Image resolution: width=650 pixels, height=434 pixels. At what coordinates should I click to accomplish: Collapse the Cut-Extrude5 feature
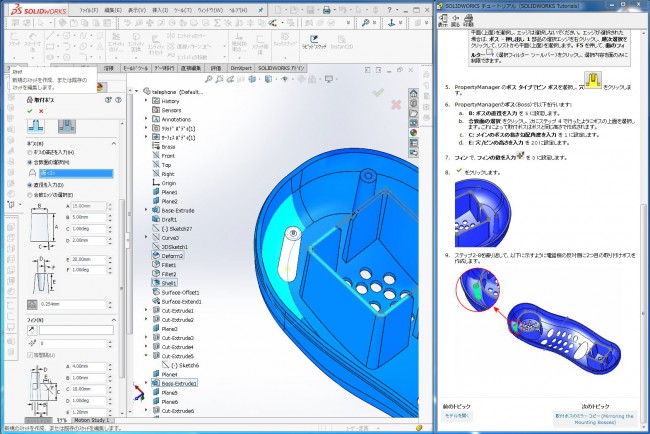coord(146,356)
